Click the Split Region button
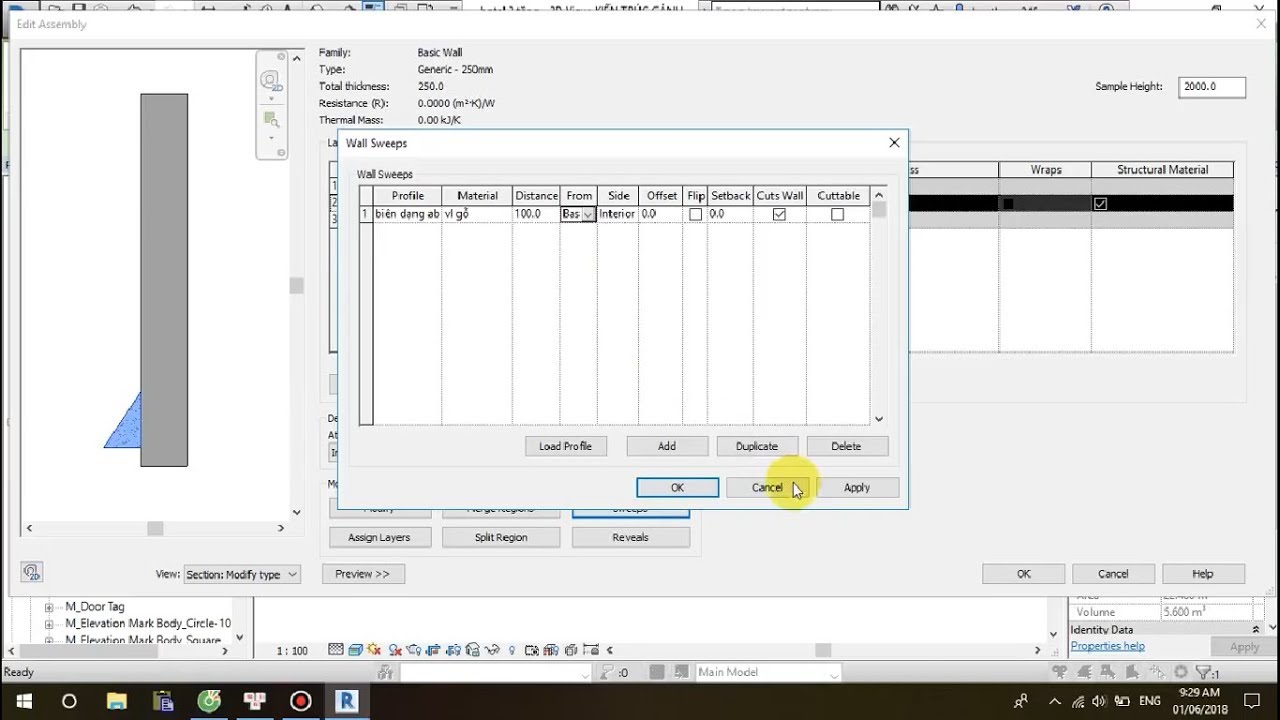 point(501,537)
